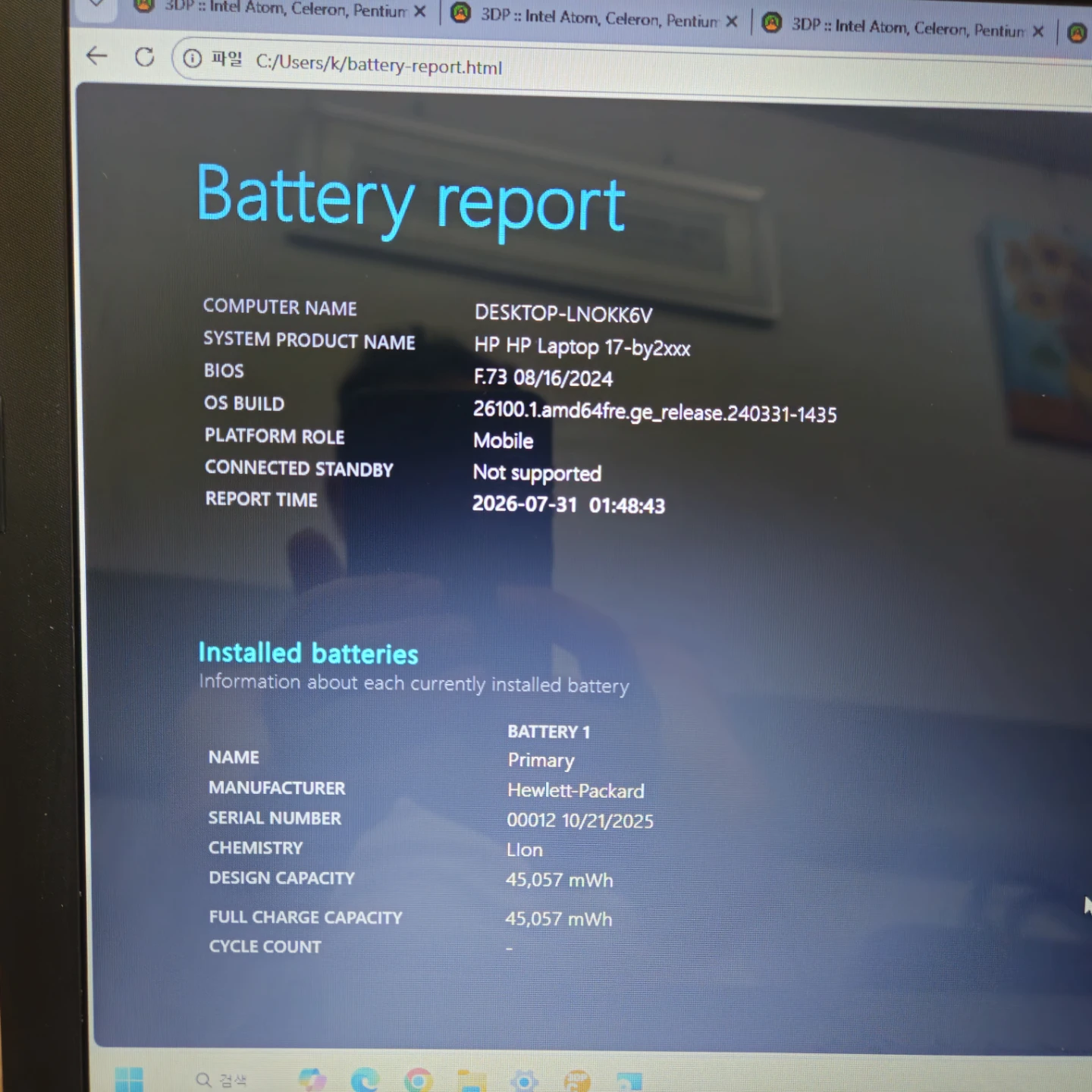Viewport: 1092px width, 1092px height.
Task: Open the taskbar search labeled 검색
Action: [221, 1080]
